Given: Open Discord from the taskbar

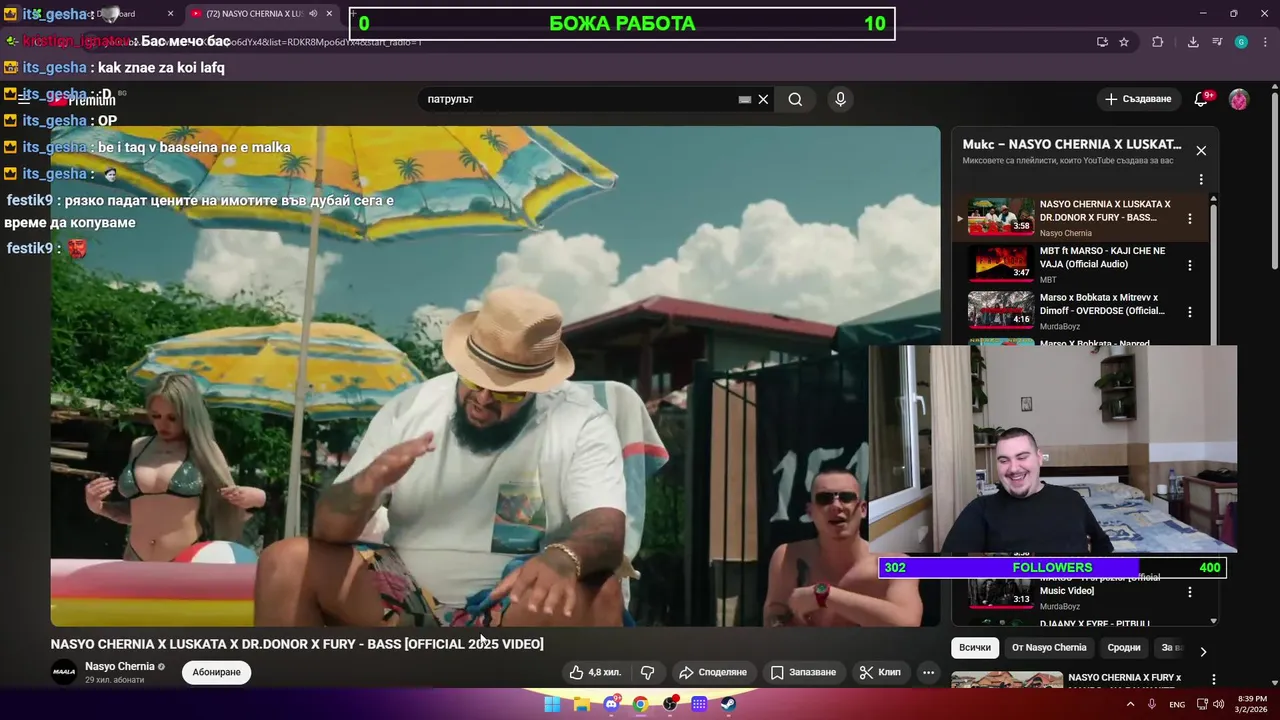Looking at the screenshot, I should point(611,704).
